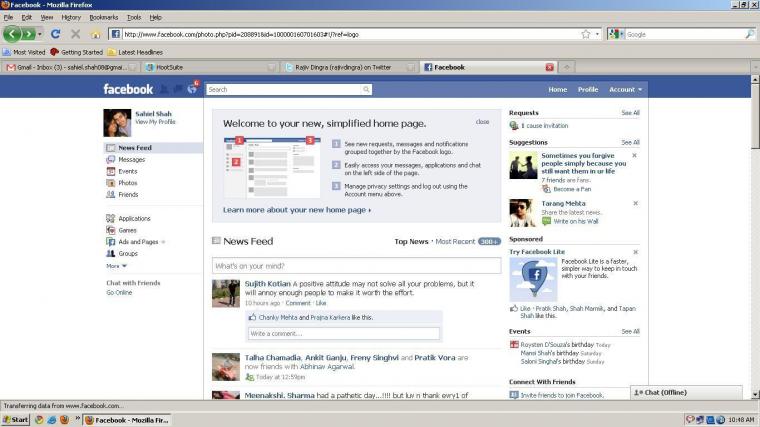Click the Facebook logo in blue bar
This screenshot has height=427, width=760.
point(128,89)
